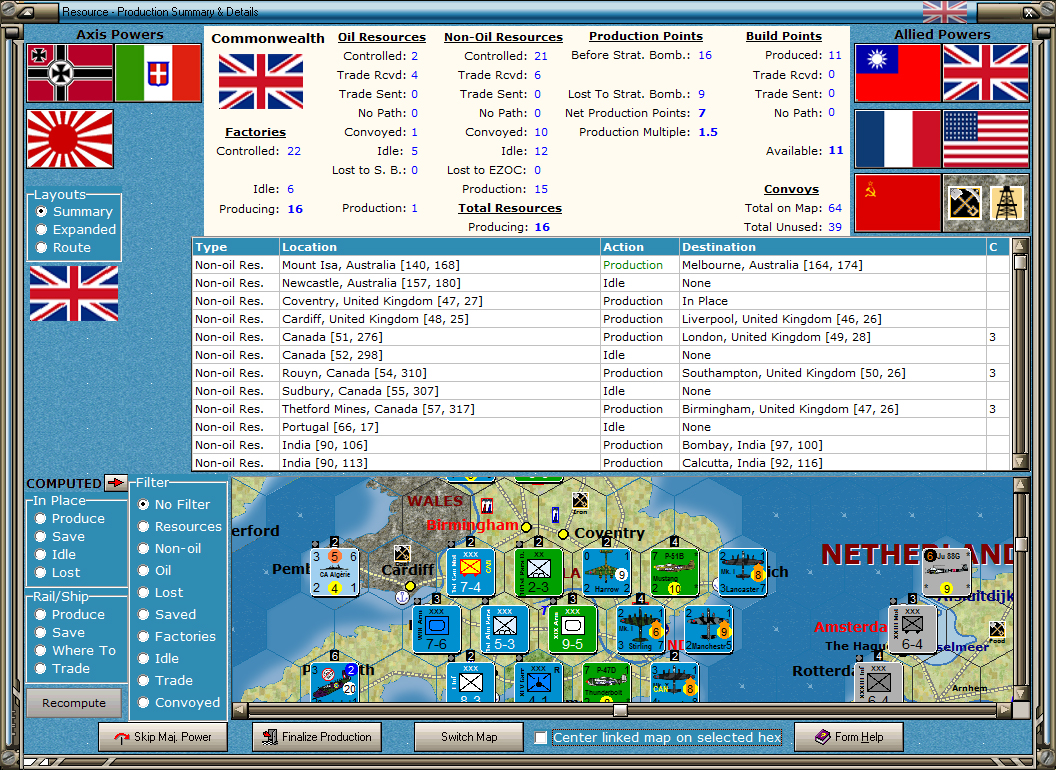Click the table scrollbar down arrow
The width and height of the screenshot is (1056, 770).
coord(1020,461)
